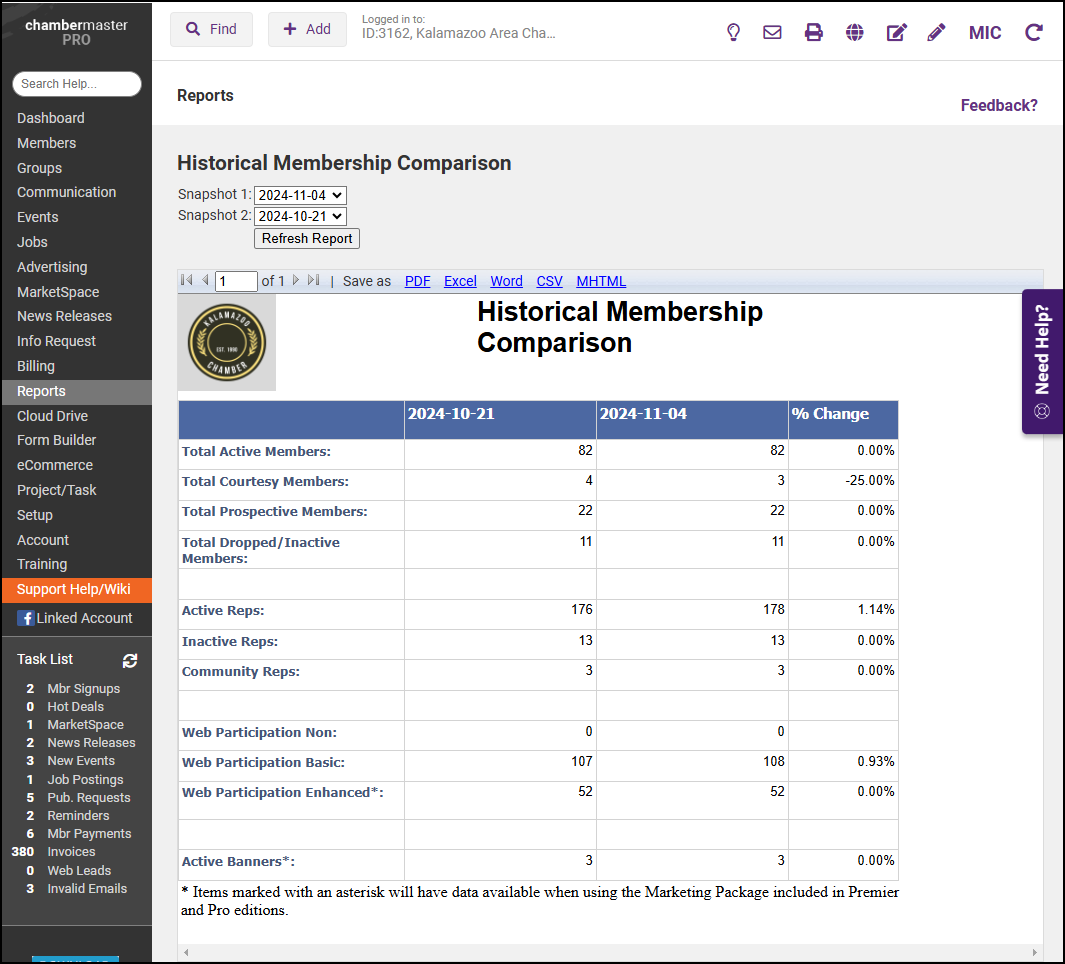Image resolution: width=1065 pixels, height=964 pixels.
Task: Refresh the Task List with sync icon
Action: point(130,660)
